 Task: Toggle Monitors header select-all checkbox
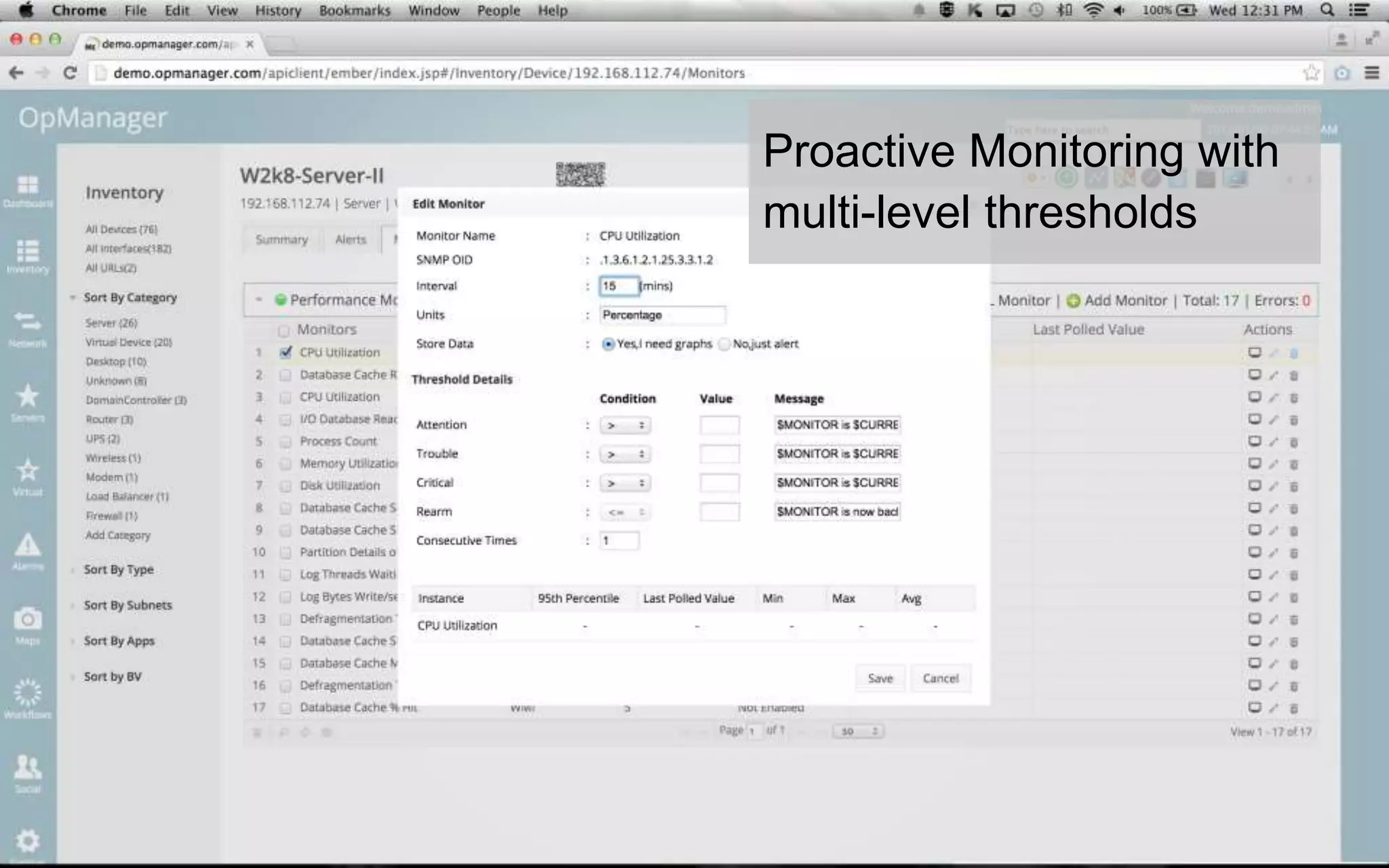click(x=283, y=330)
